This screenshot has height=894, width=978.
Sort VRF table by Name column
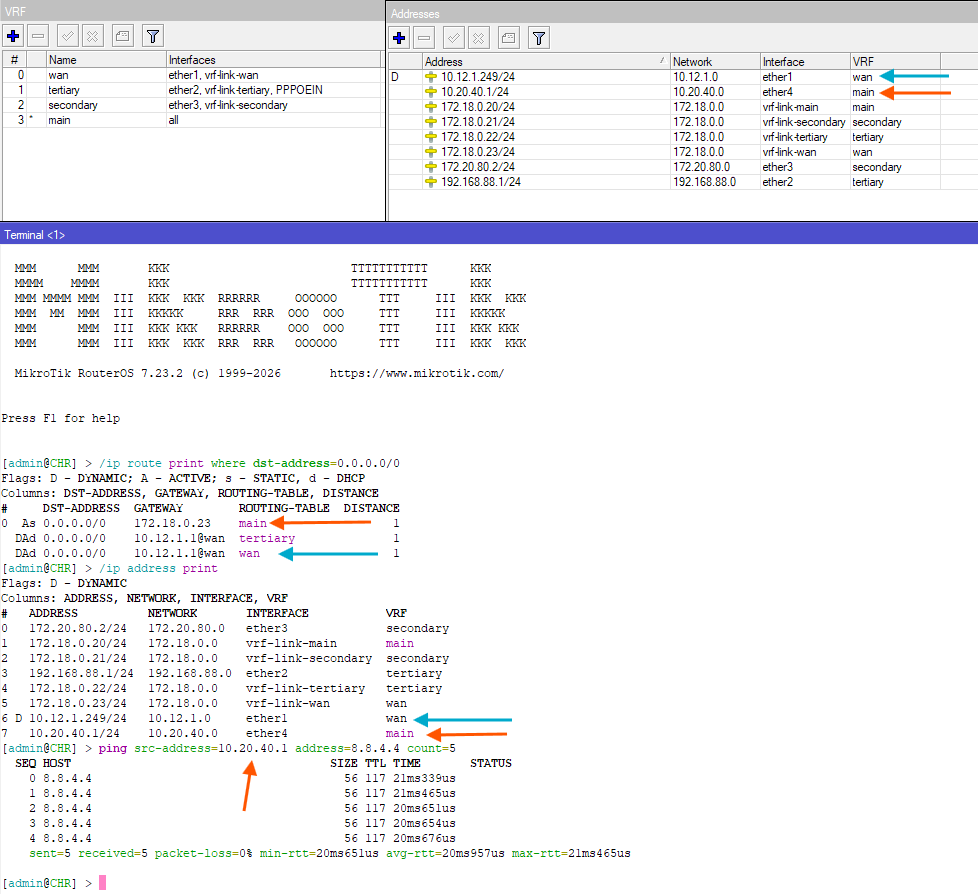[x=106, y=60]
